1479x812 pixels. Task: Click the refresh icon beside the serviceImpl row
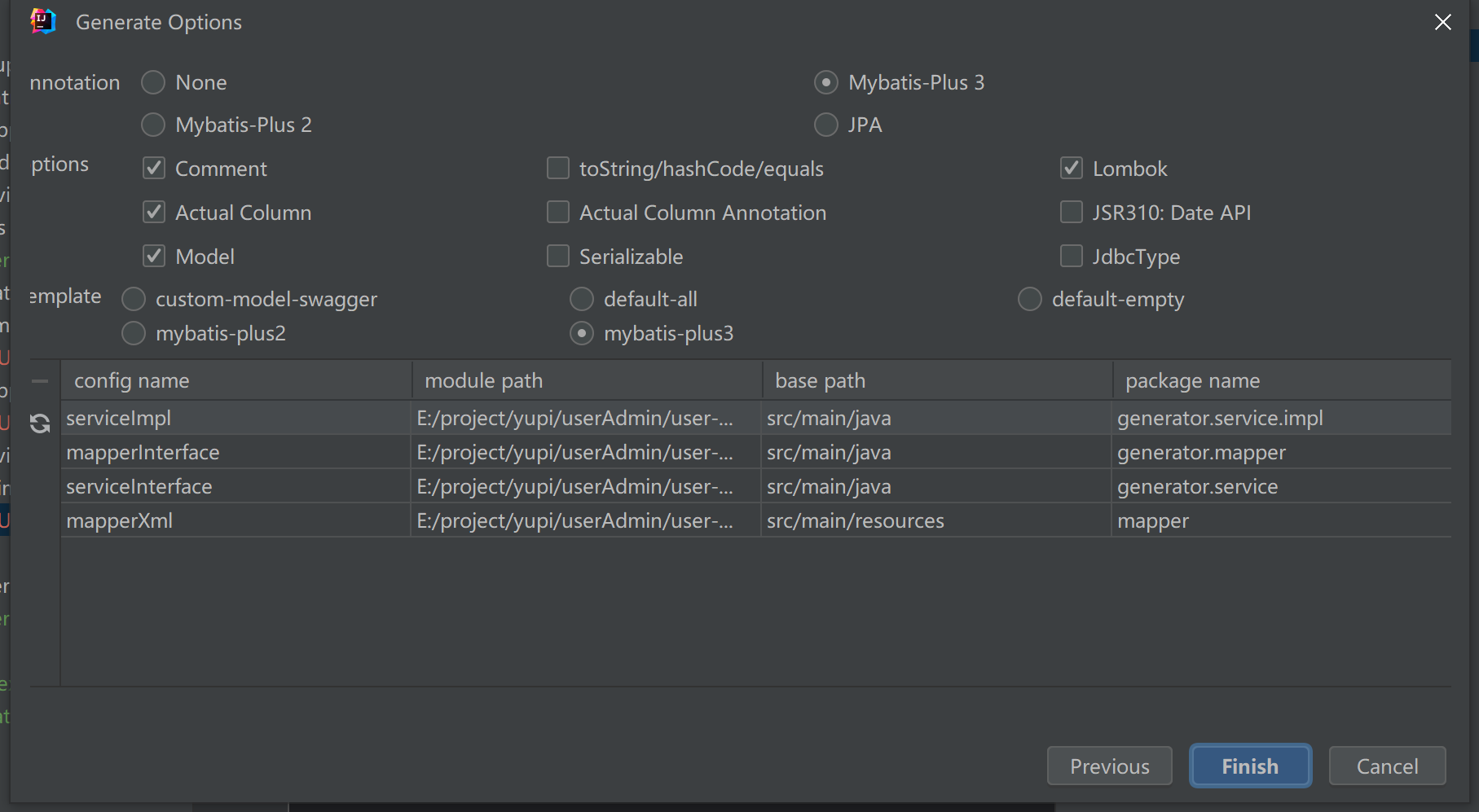pos(40,424)
